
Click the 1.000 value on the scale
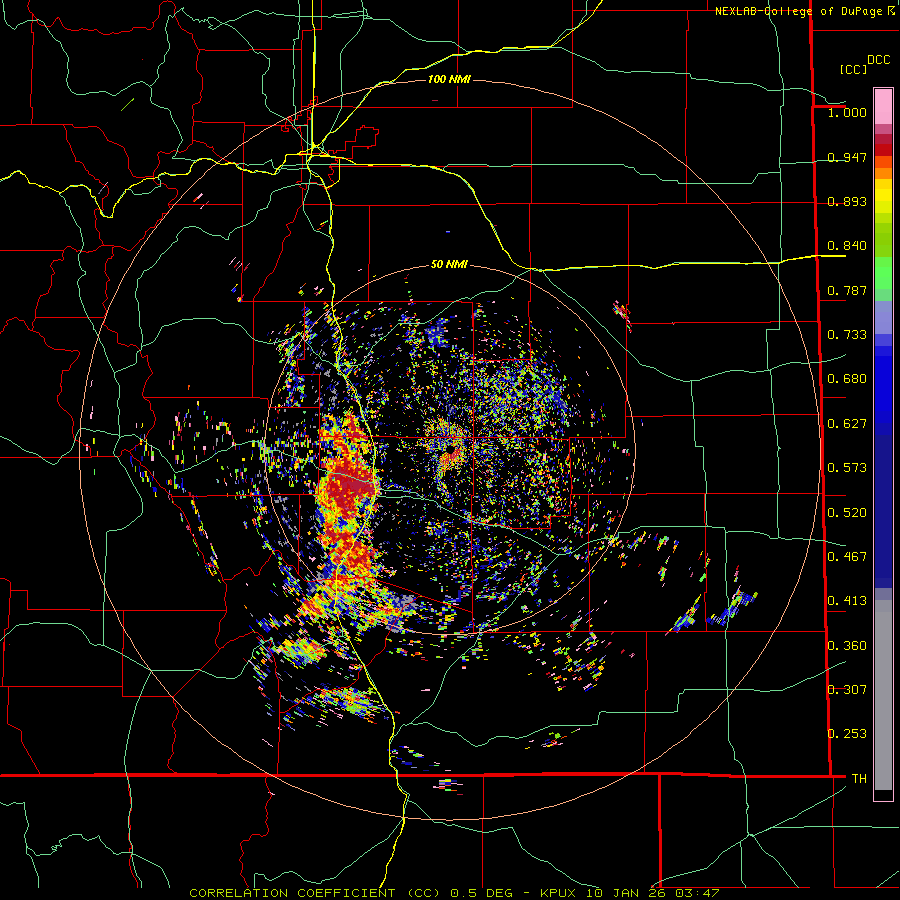tap(847, 112)
